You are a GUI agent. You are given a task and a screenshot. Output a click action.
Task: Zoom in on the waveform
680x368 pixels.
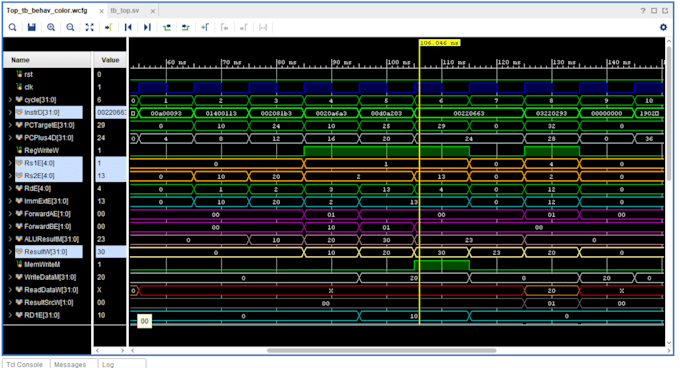pyautogui.click(x=51, y=27)
